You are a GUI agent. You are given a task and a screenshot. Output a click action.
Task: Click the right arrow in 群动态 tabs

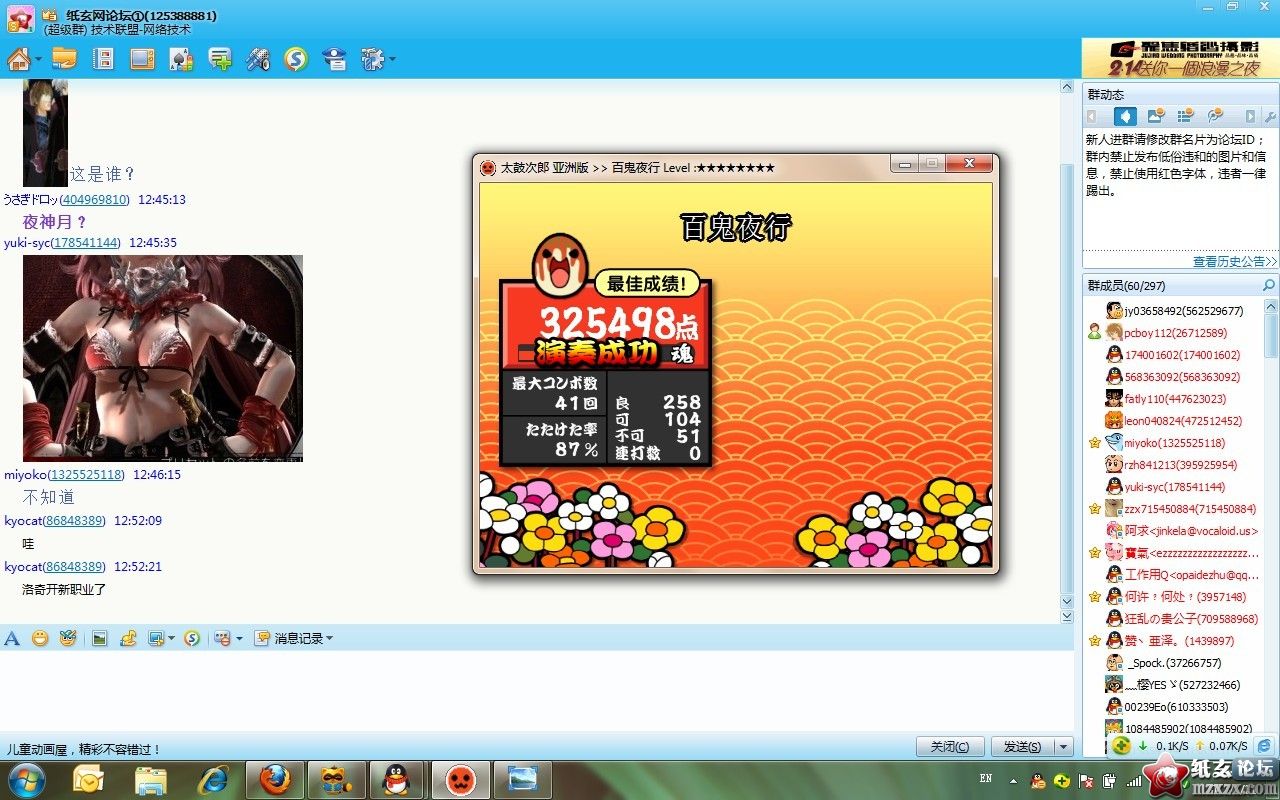tap(1250, 117)
